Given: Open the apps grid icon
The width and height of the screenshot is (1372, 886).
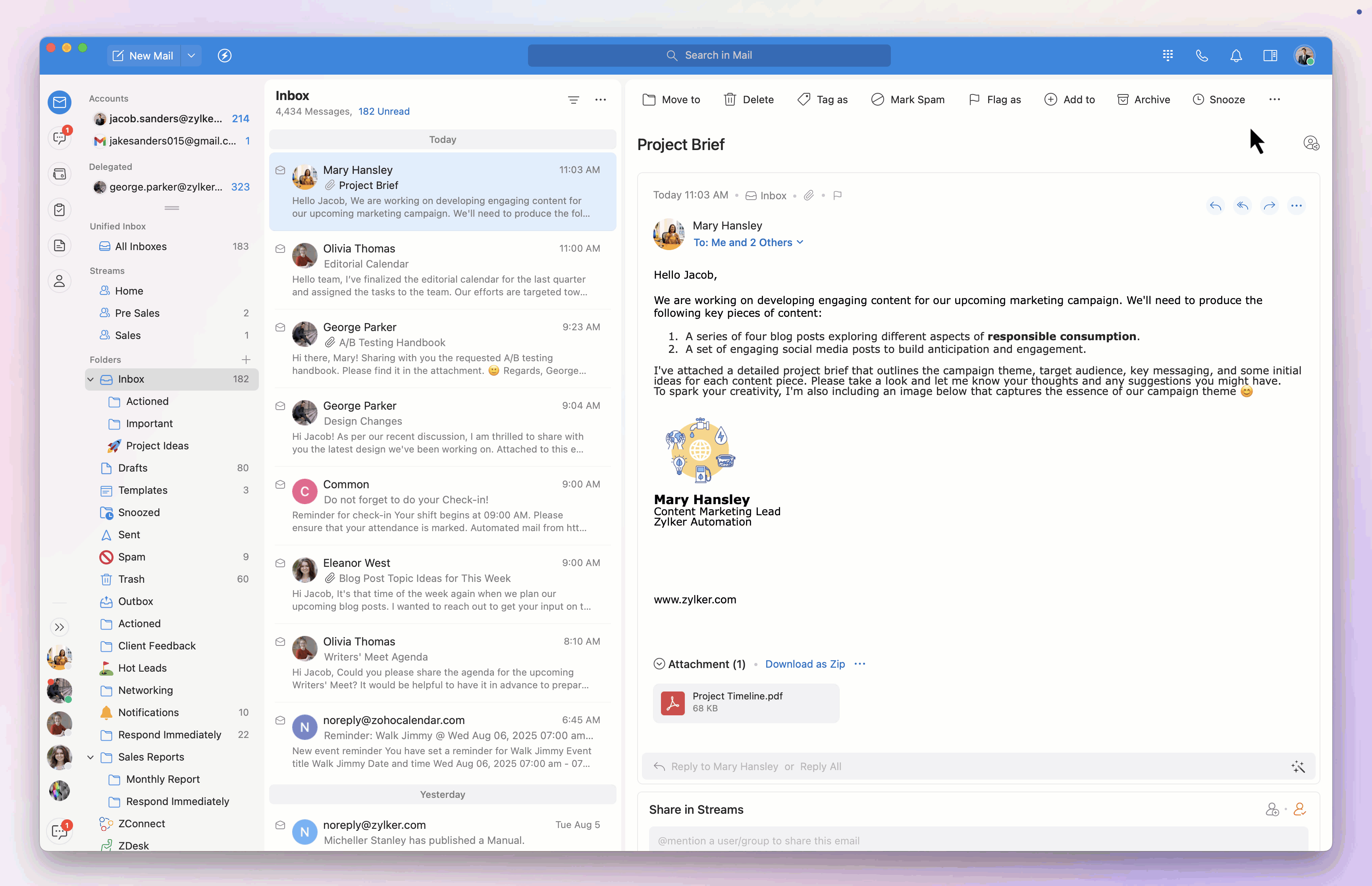Looking at the screenshot, I should (x=1167, y=56).
